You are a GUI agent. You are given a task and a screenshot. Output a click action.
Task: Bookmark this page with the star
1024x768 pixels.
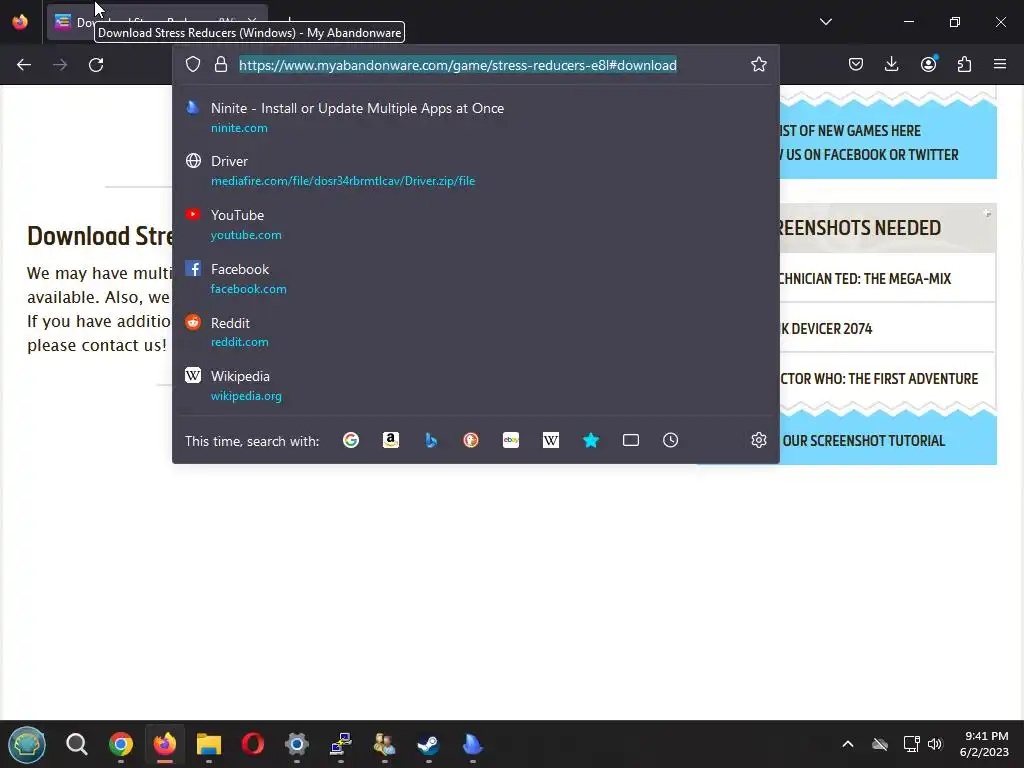[x=758, y=65]
